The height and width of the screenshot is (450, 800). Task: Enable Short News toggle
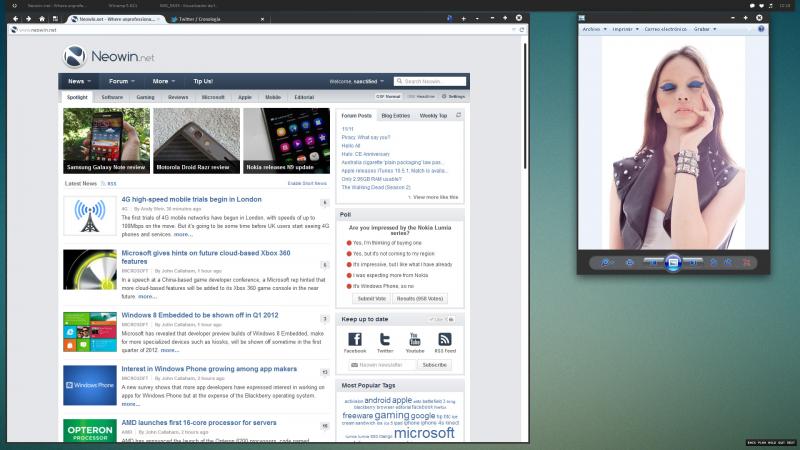point(307,183)
